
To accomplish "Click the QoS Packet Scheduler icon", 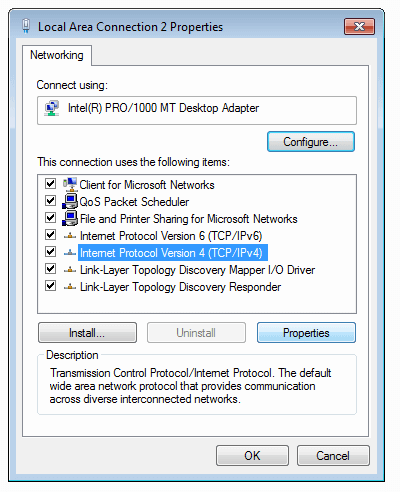I will 70,201.
